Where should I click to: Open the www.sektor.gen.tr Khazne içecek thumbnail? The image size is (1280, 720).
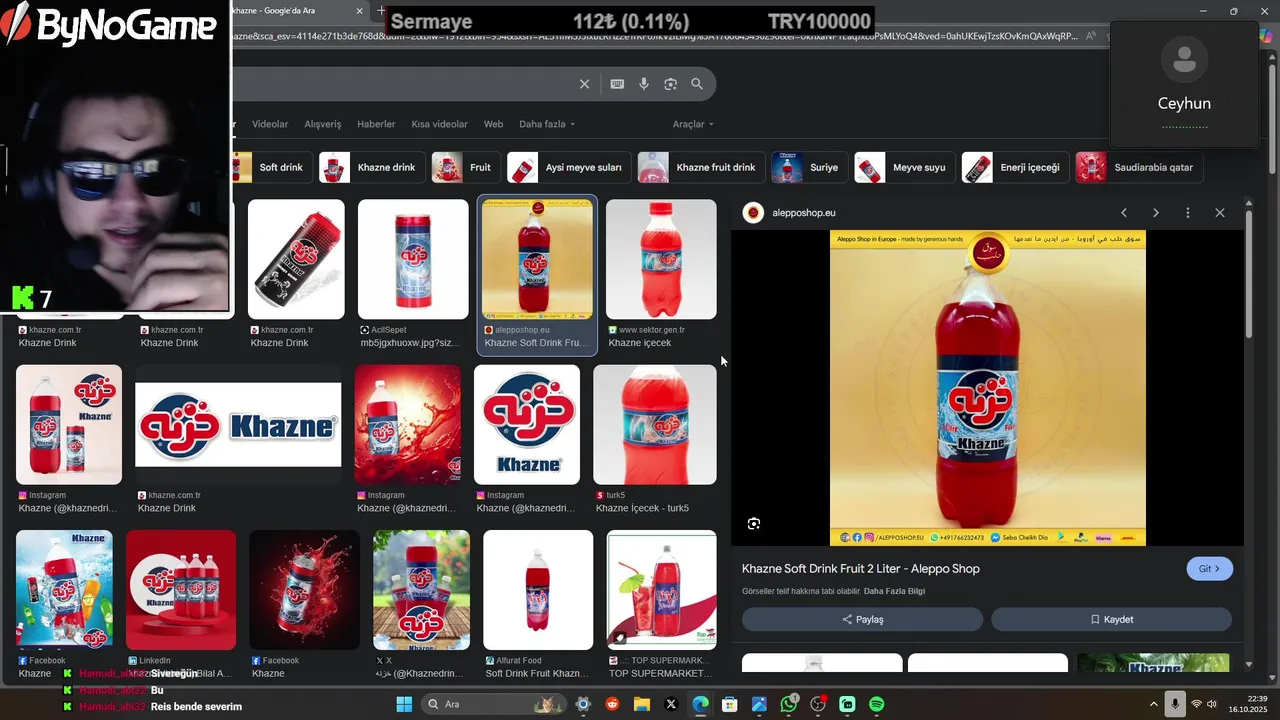[x=661, y=259]
